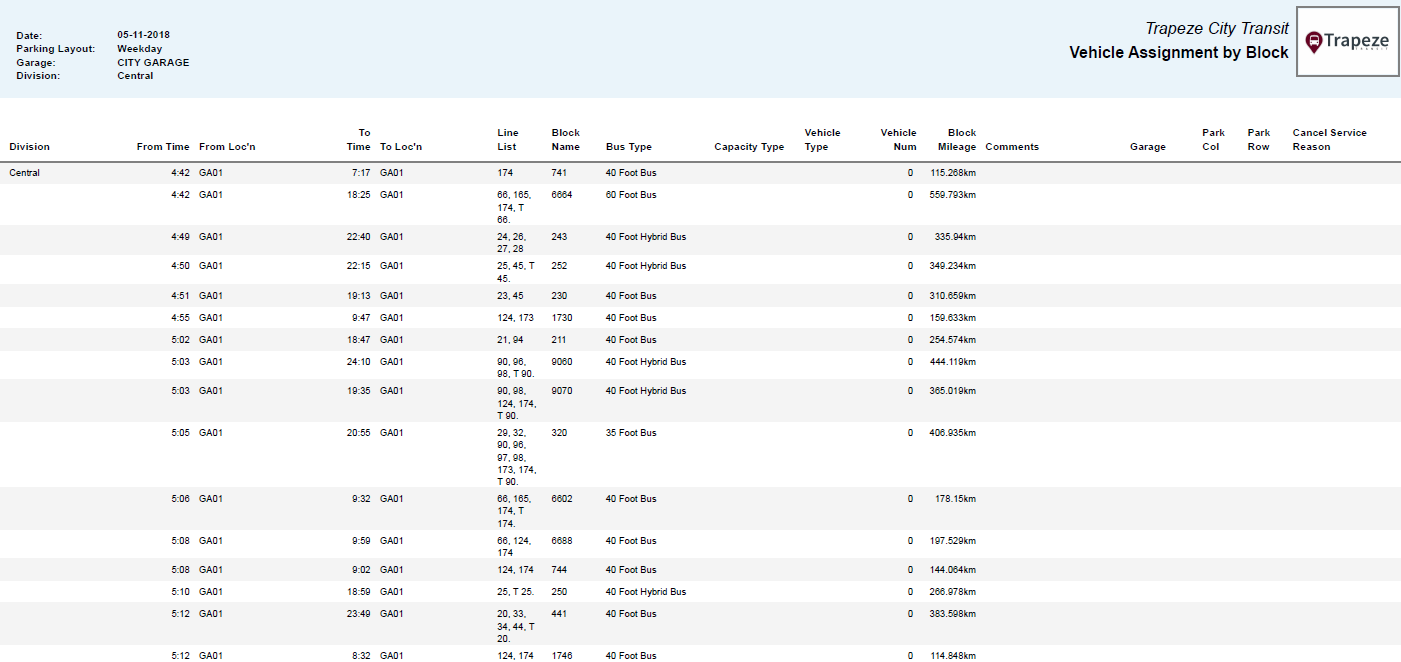
Task: Sort by the From Time column header
Action: pyautogui.click(x=163, y=146)
